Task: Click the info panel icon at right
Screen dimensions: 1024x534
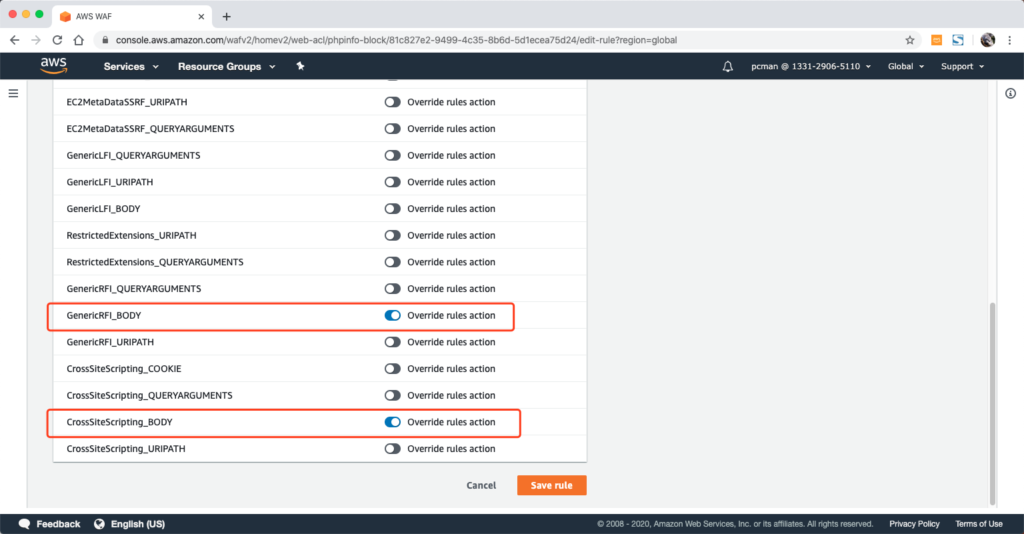Action: [1009, 93]
